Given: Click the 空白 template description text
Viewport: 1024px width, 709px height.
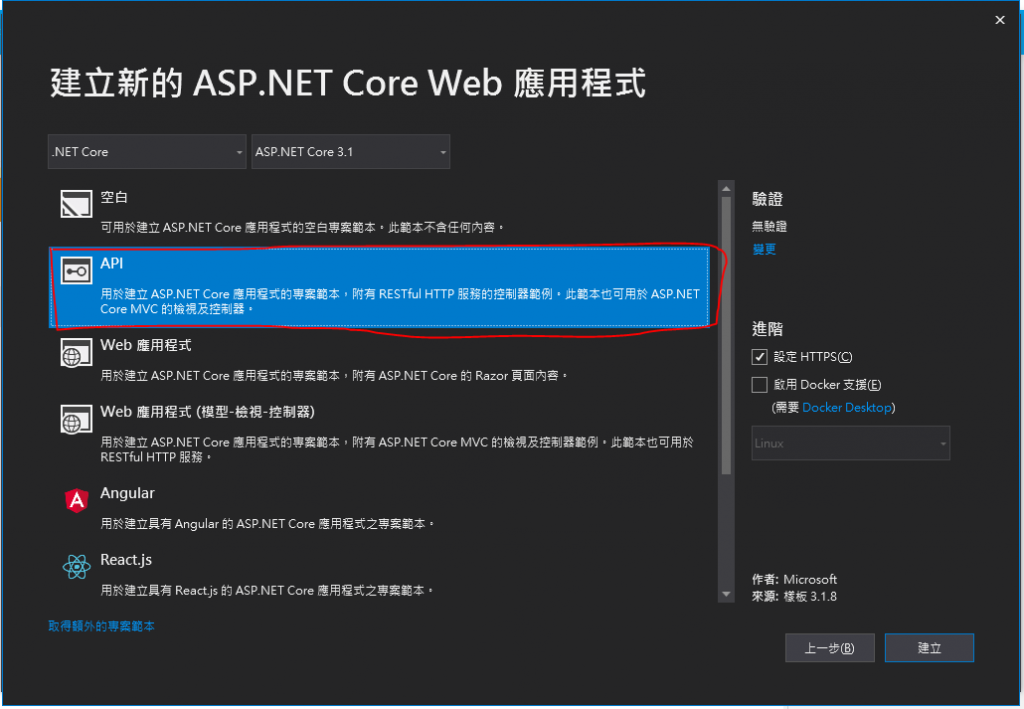Looking at the screenshot, I should coord(303,227).
